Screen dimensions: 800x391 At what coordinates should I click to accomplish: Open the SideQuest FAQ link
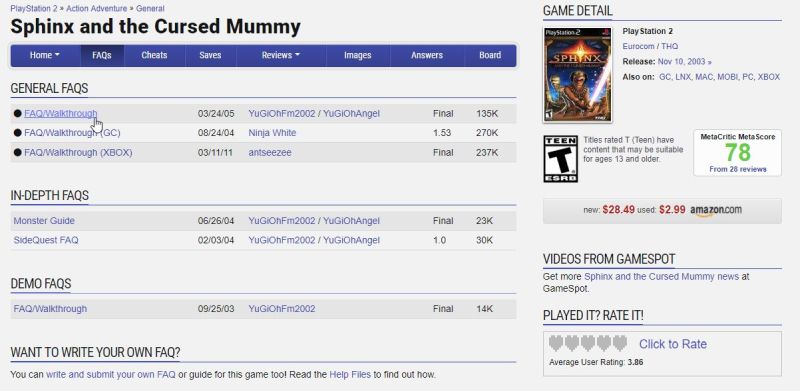coord(46,240)
